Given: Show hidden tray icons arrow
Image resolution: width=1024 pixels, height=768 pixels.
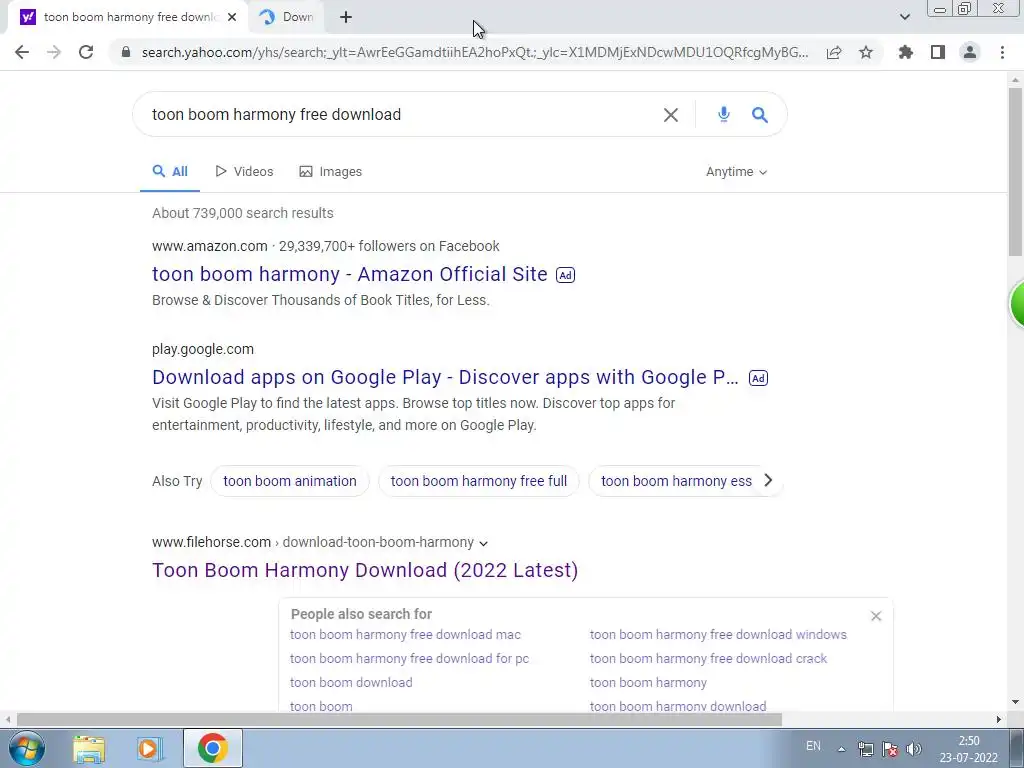Looking at the screenshot, I should [841, 749].
